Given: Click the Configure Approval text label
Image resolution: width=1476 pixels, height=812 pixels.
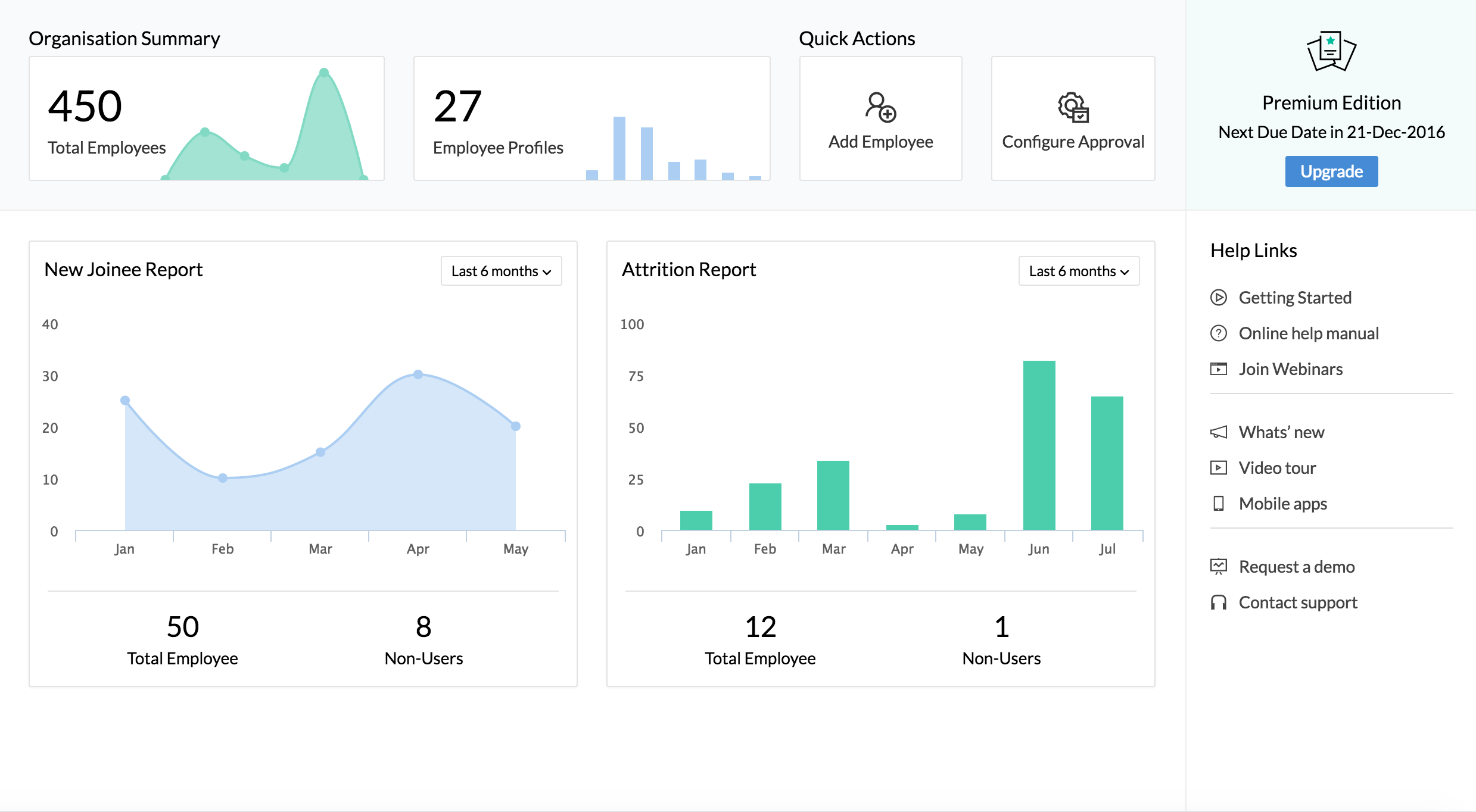Looking at the screenshot, I should pyautogui.click(x=1073, y=142).
